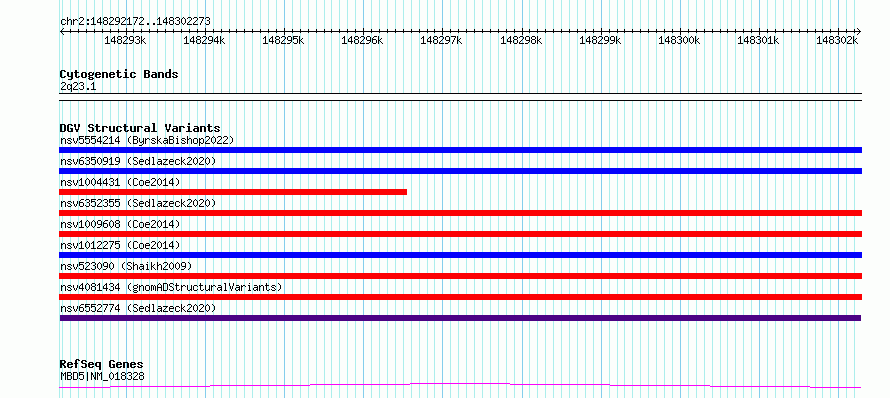Open variant nsv4081434 (gnomADStructuralVariants) label
This screenshot has width=890, height=398.
point(171,287)
